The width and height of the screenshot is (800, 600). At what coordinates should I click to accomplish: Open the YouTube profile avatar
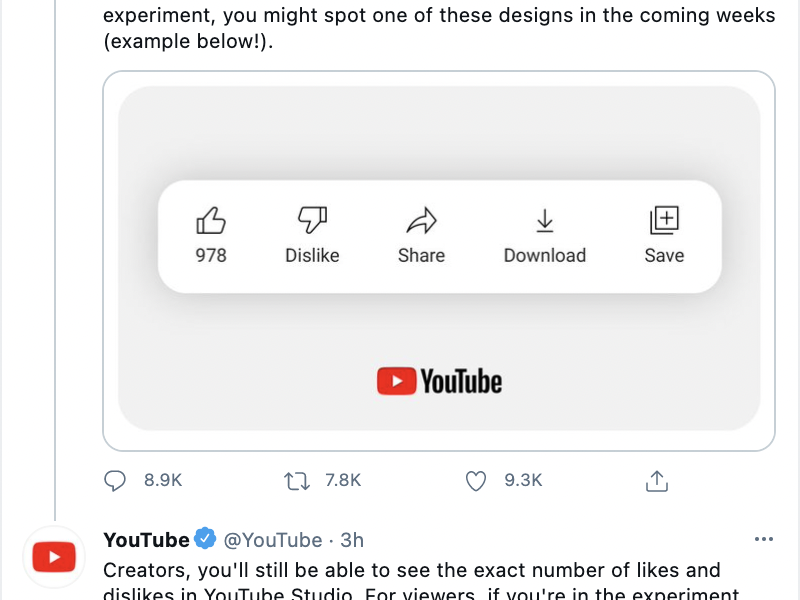point(54,556)
